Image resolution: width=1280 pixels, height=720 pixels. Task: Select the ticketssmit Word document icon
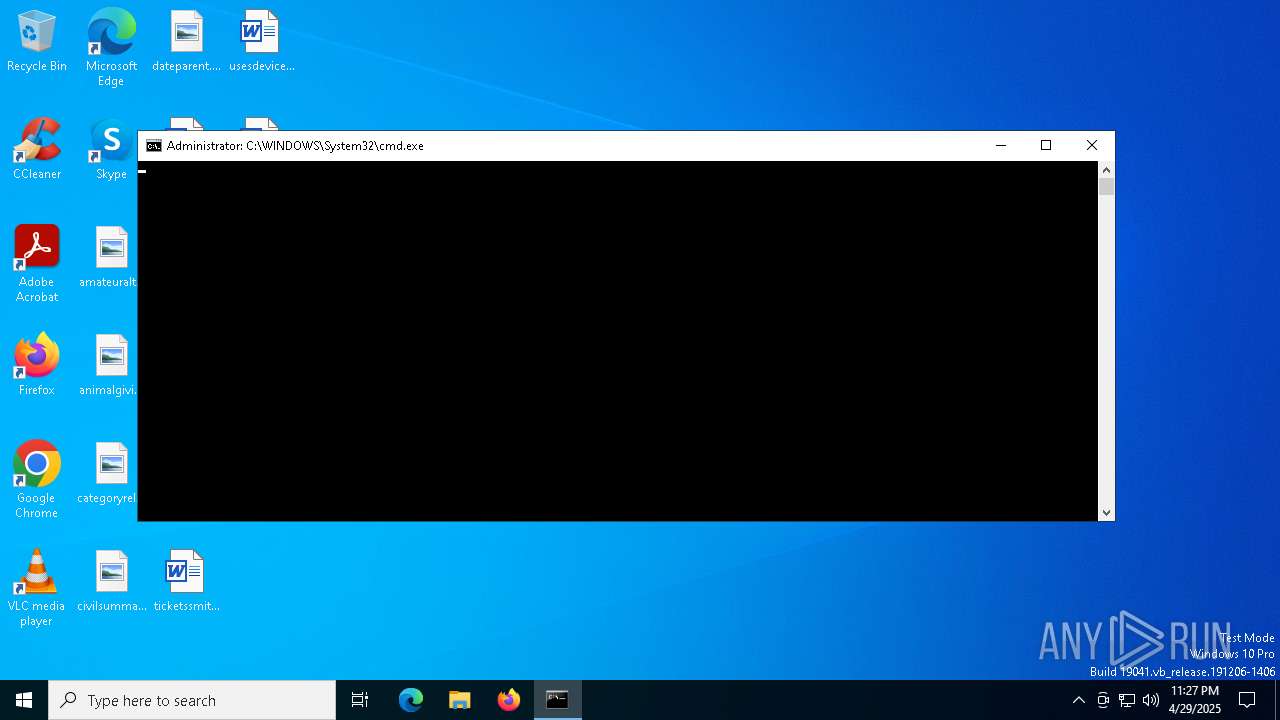[186, 582]
